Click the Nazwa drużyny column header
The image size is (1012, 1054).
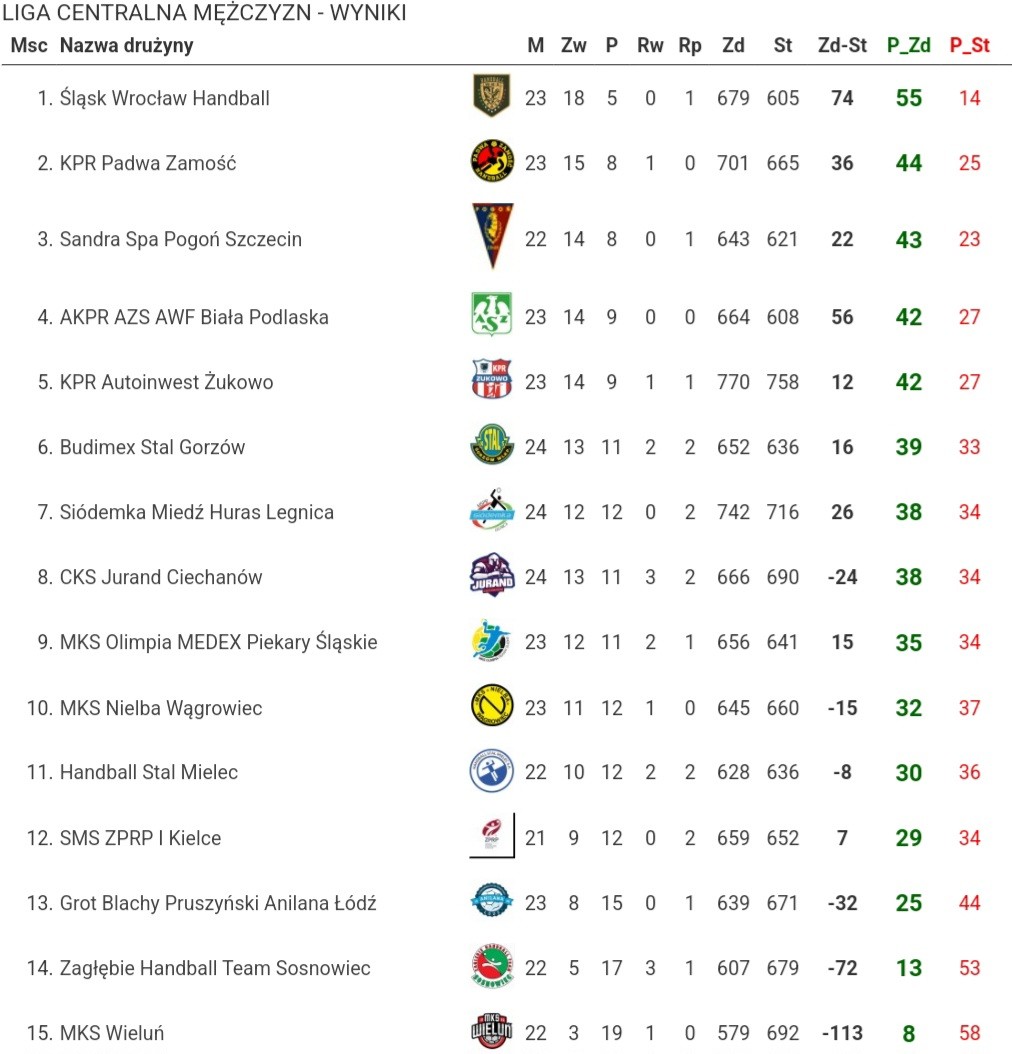[126, 45]
